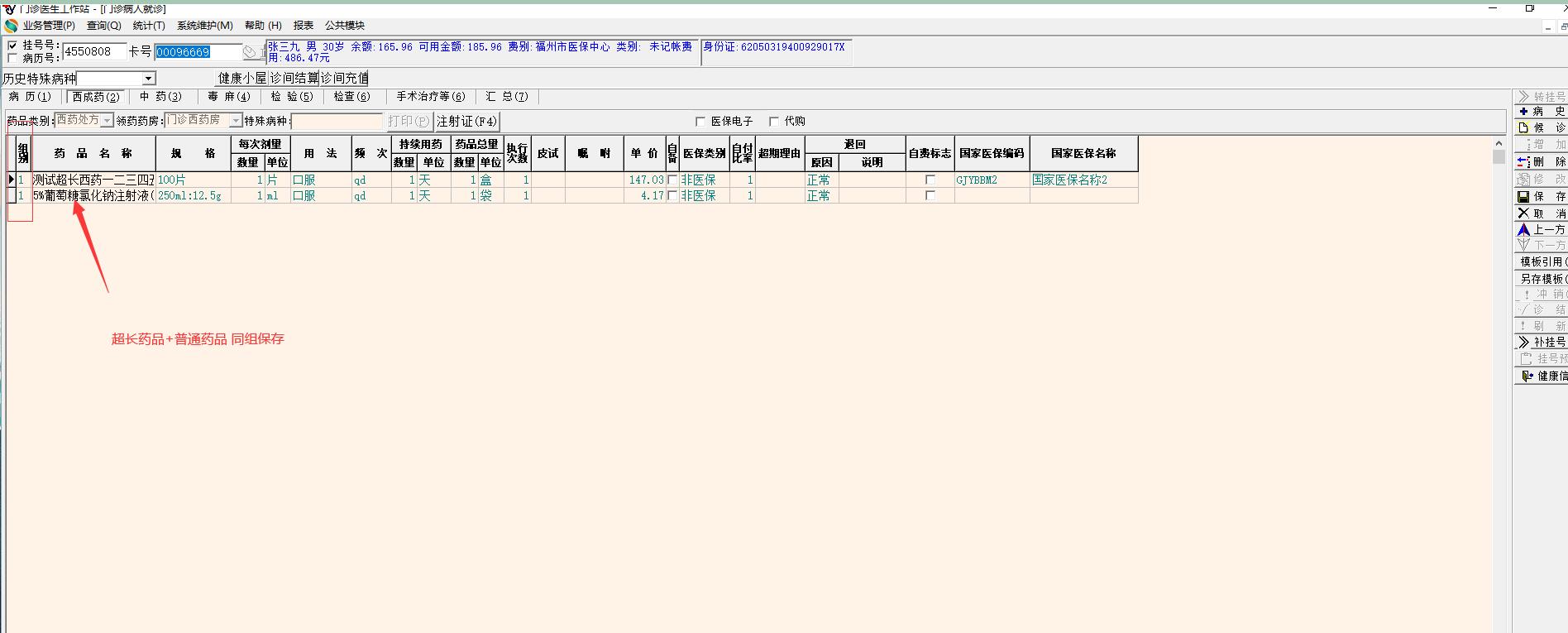Image resolution: width=1568 pixels, height=633 pixels.
Task: Click the 冲销 reversal button
Action: click(x=1542, y=294)
